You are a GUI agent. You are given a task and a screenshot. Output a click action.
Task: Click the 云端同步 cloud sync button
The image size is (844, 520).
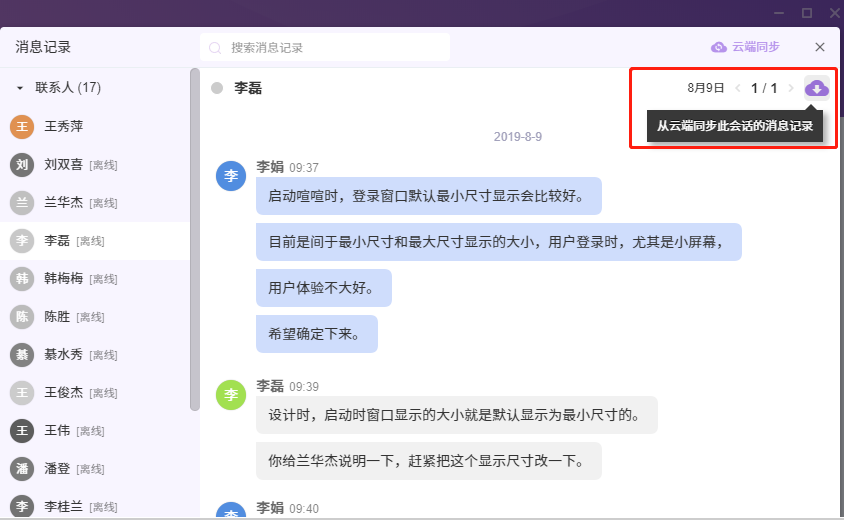point(745,47)
